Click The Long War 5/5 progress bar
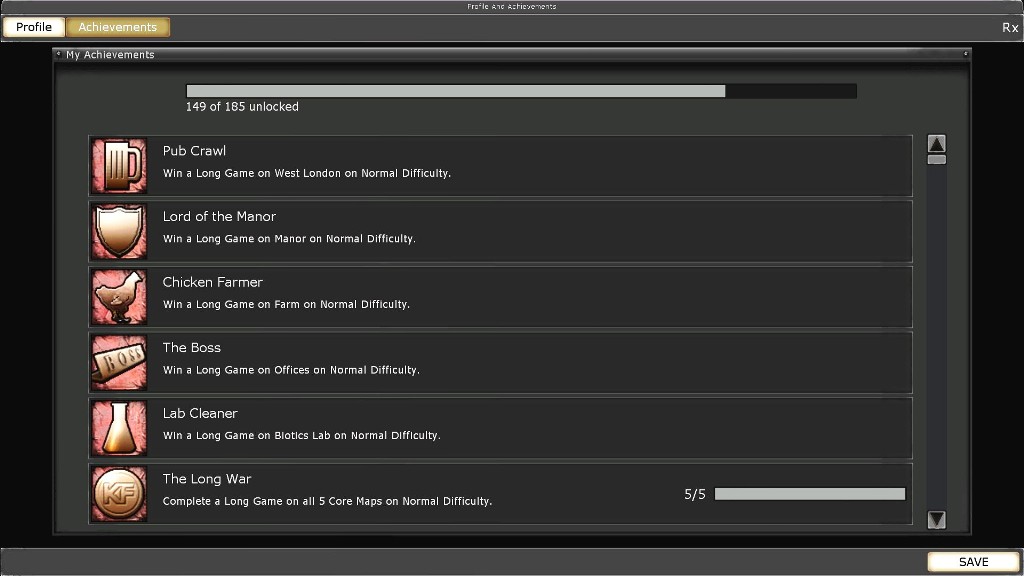 tap(809, 494)
